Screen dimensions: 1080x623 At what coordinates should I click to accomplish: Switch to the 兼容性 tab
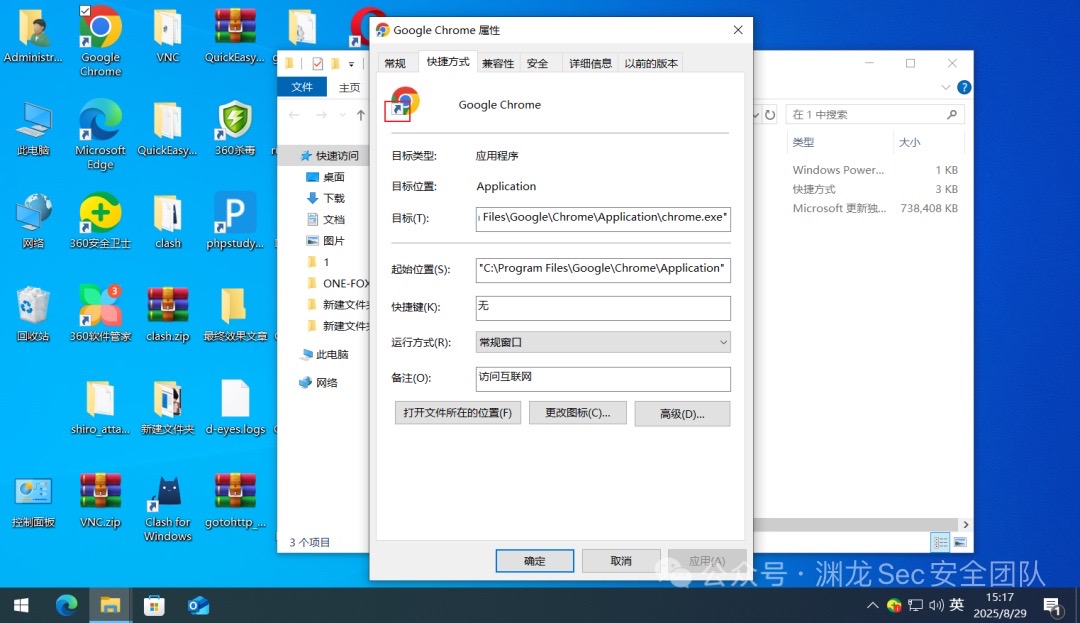click(x=498, y=63)
